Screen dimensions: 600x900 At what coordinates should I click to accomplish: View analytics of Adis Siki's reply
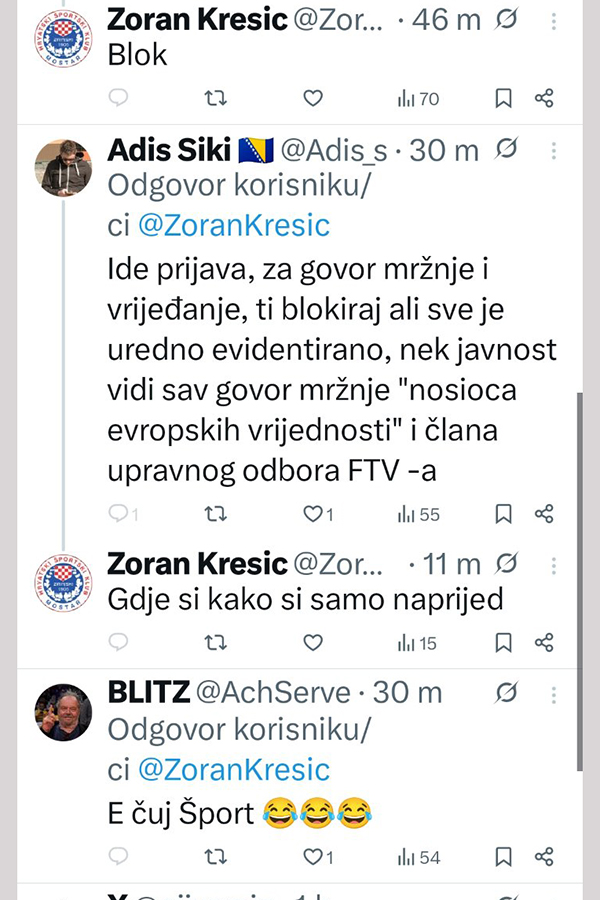[418, 514]
